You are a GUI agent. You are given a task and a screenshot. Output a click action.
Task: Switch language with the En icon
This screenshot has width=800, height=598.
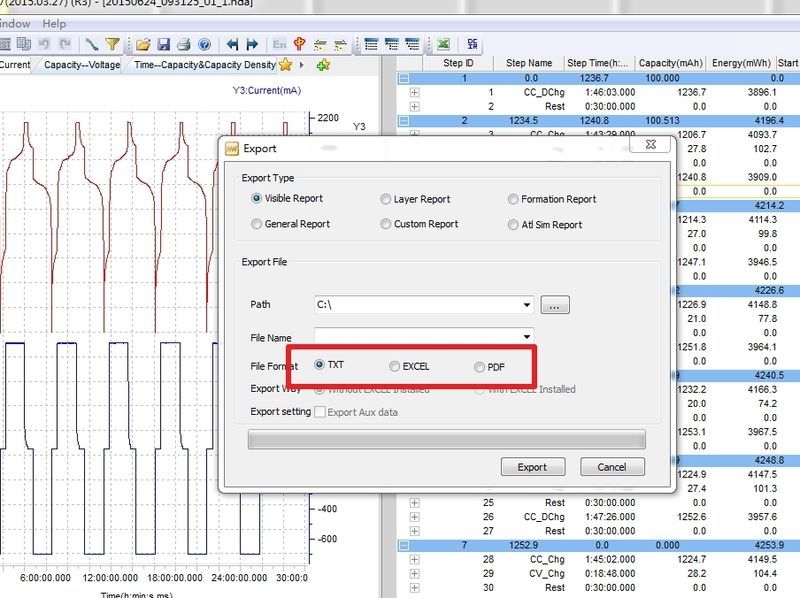coord(279,44)
